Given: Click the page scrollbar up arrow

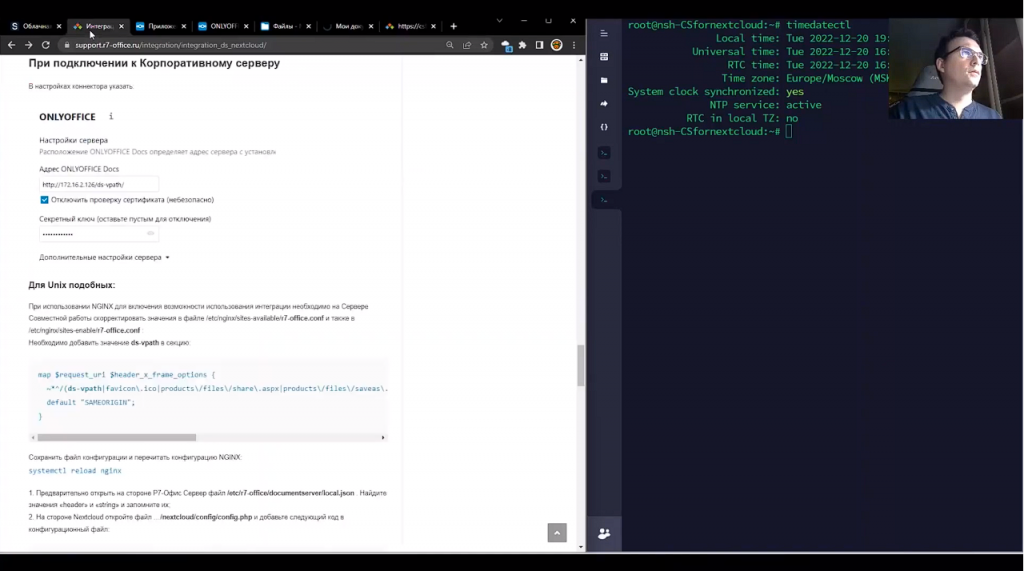Looking at the screenshot, I should coord(581,60).
